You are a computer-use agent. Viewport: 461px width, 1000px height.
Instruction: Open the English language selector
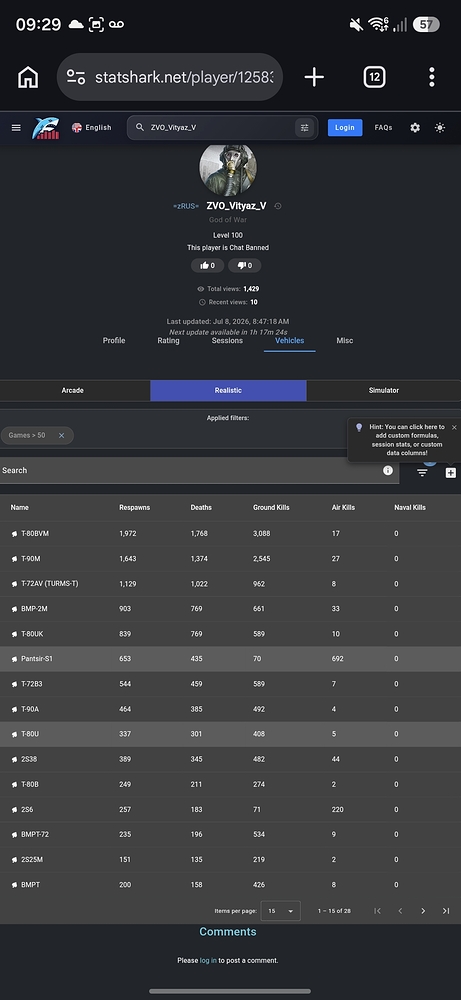(x=92, y=128)
